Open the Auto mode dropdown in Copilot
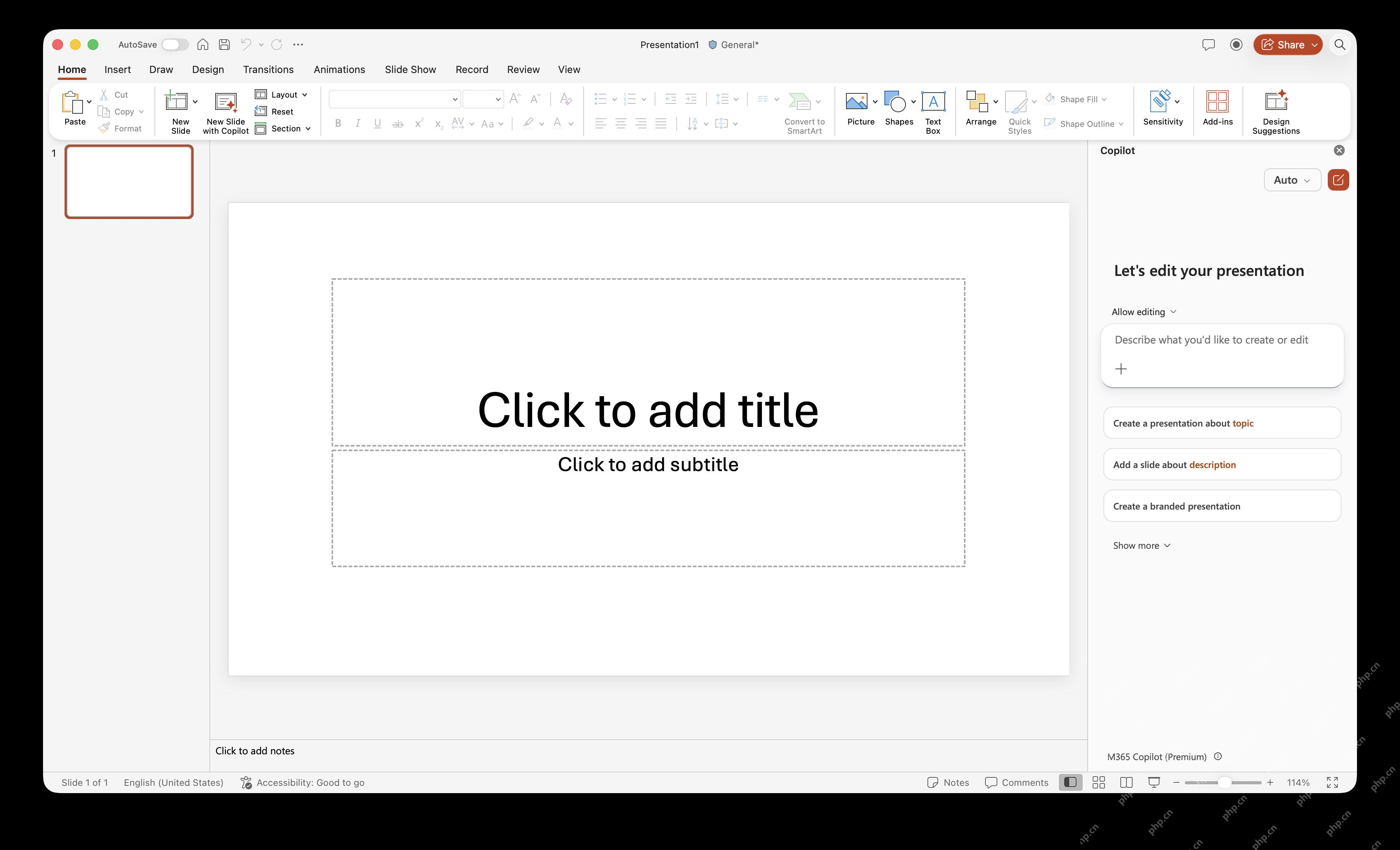 tap(1292, 180)
